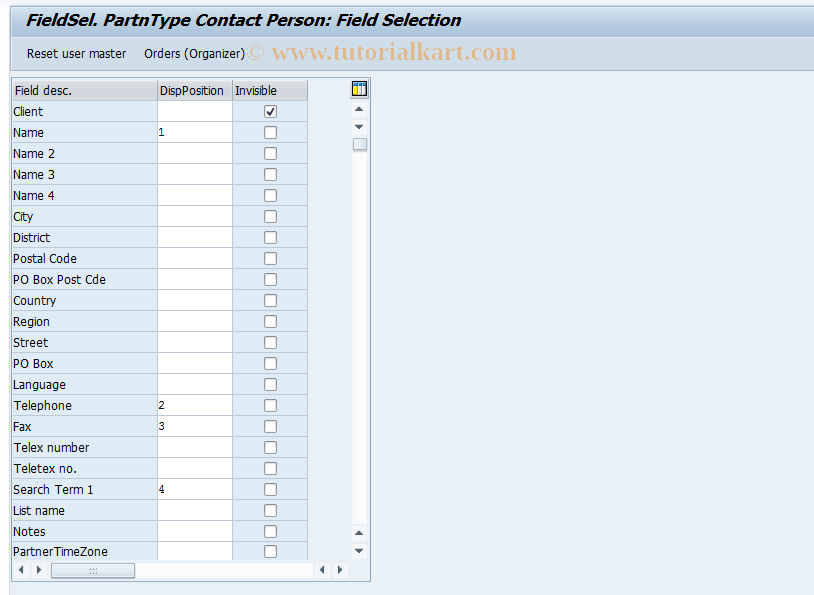Screen dimensions: 814x595
Task: Mark Fax as invisible
Action: [x=270, y=427]
